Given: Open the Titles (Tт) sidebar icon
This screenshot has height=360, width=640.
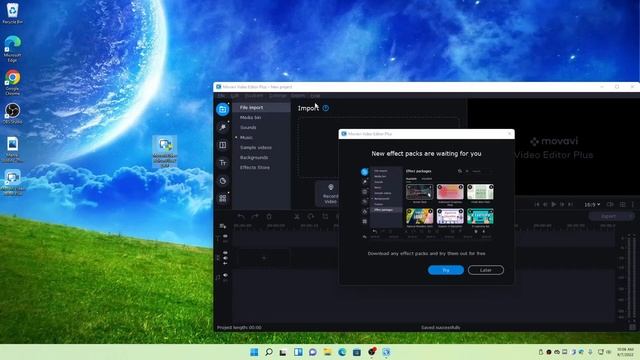Looking at the screenshot, I should [x=222, y=163].
